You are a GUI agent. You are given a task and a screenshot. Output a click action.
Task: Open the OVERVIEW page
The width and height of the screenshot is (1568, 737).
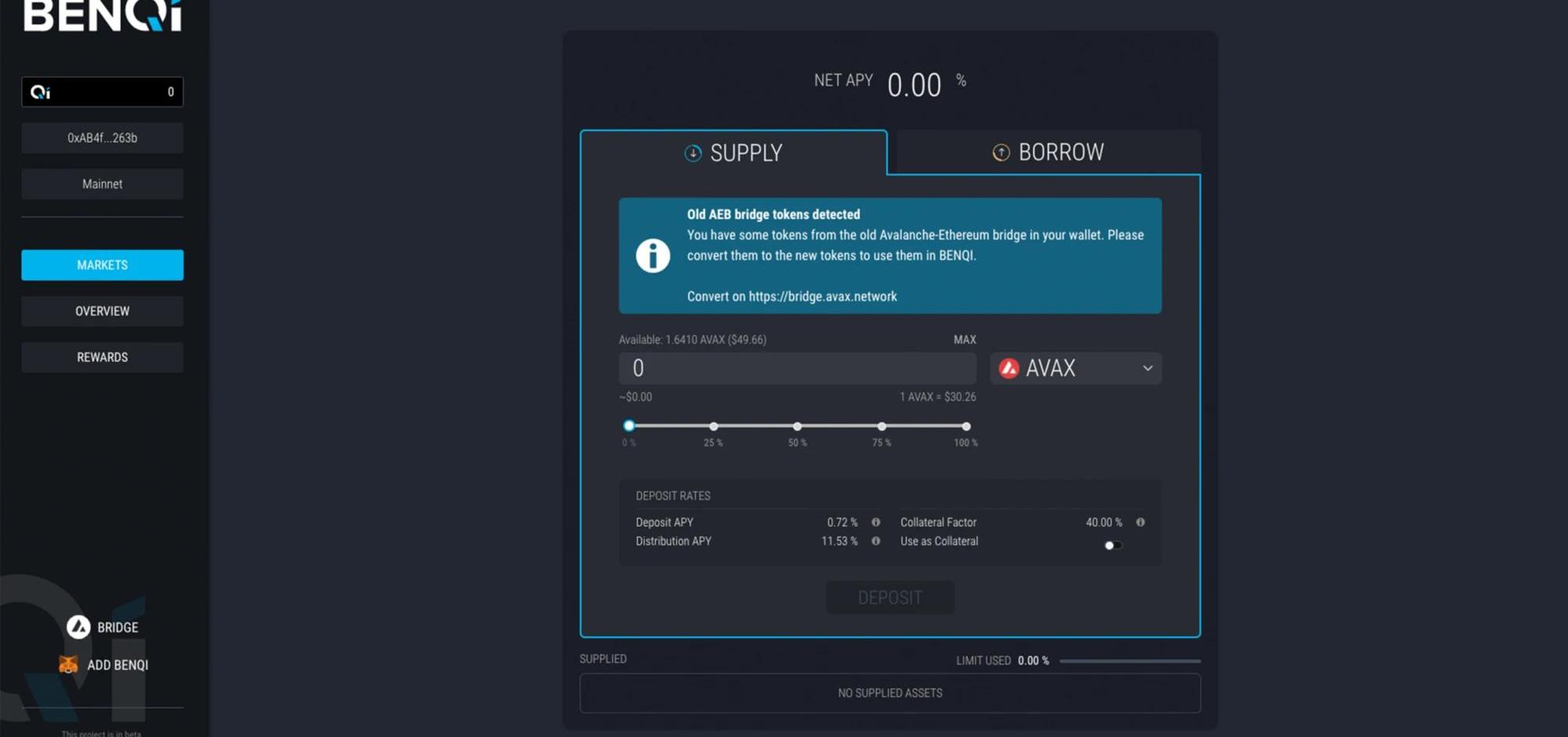tap(103, 311)
